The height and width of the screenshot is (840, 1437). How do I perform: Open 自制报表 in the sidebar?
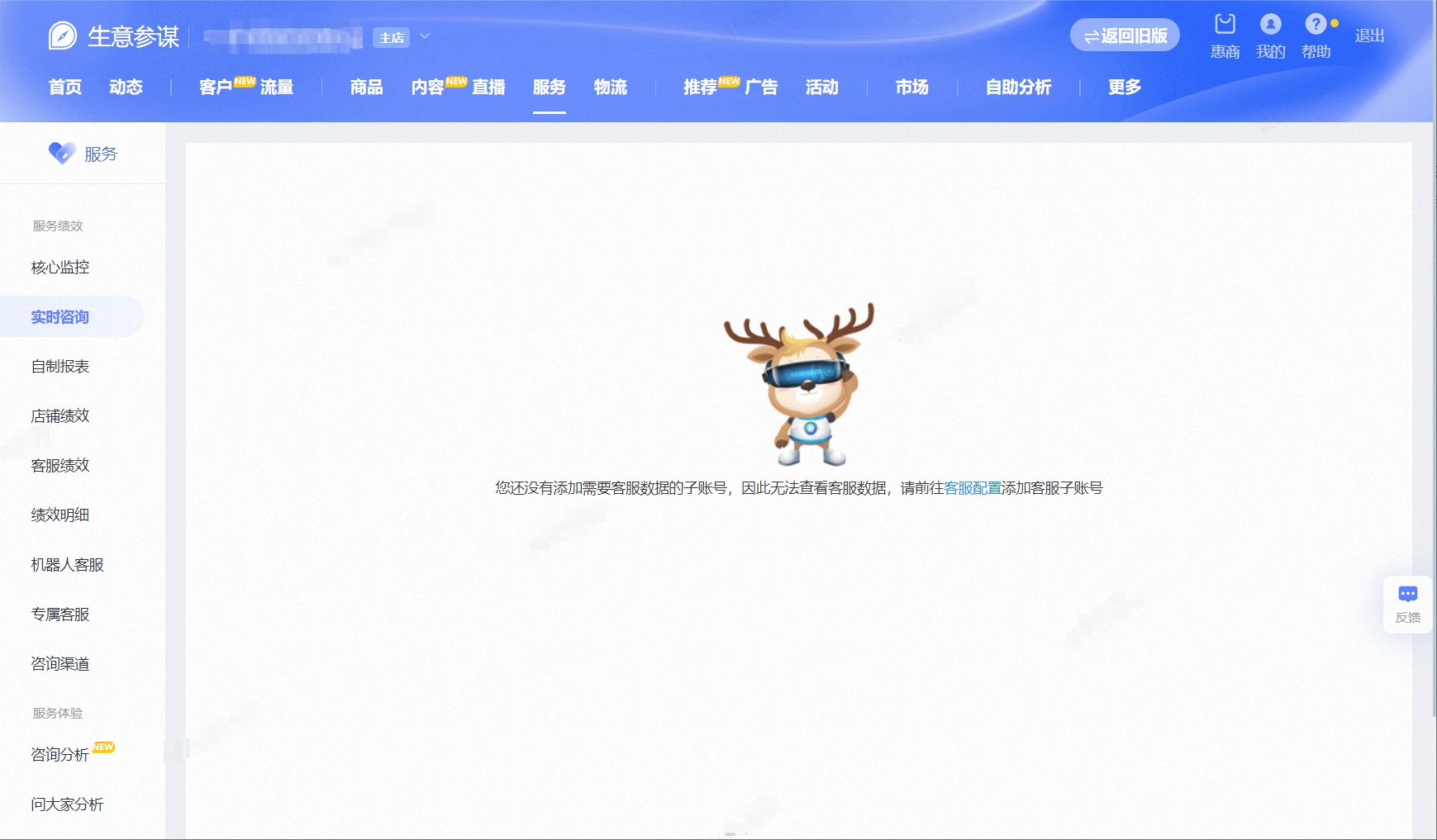[60, 366]
